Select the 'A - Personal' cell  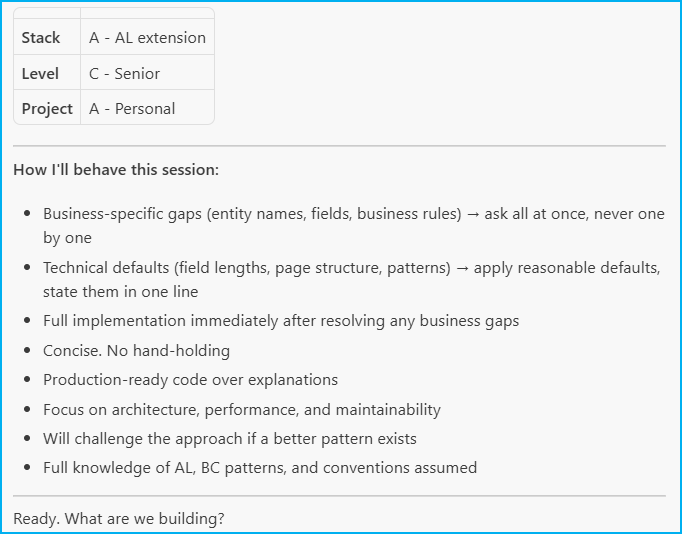click(147, 107)
